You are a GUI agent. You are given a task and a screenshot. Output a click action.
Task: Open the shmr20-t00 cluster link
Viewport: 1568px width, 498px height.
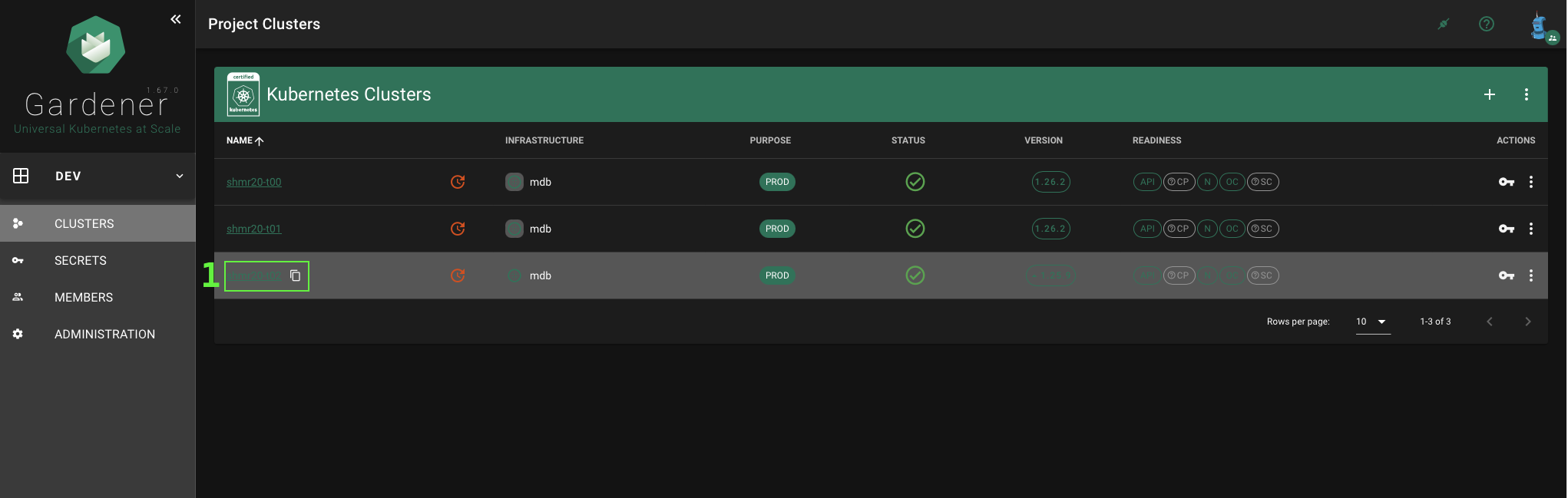(254, 182)
